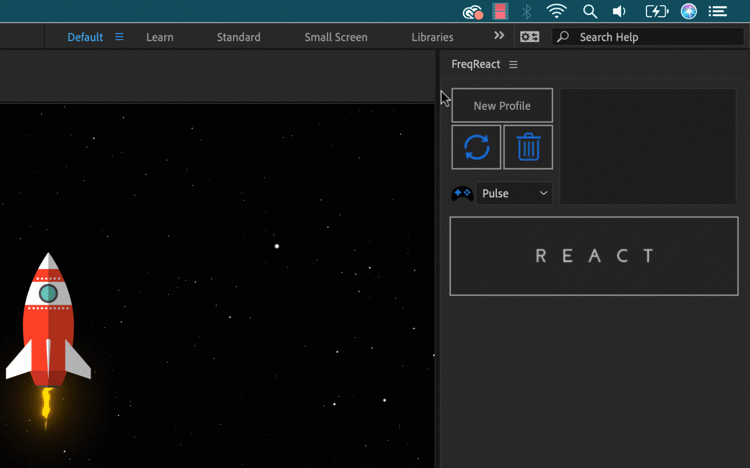Open the Notification Center list icon
The image size is (750, 468).
pos(718,12)
